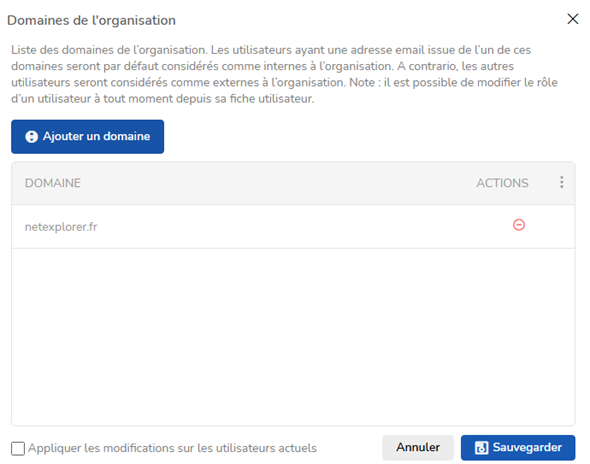Click the plus icon inside Ajouter un domaine
The image size is (590, 464).
[32, 137]
